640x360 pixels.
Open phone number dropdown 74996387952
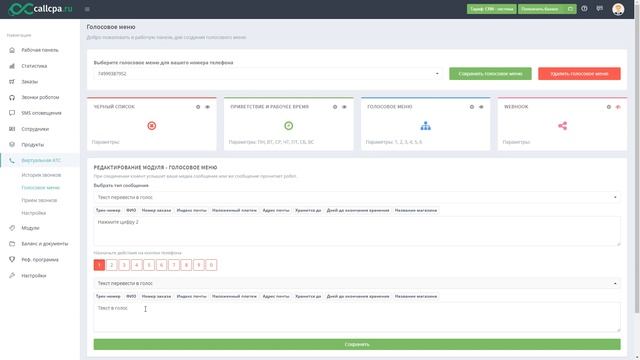click(x=268, y=74)
